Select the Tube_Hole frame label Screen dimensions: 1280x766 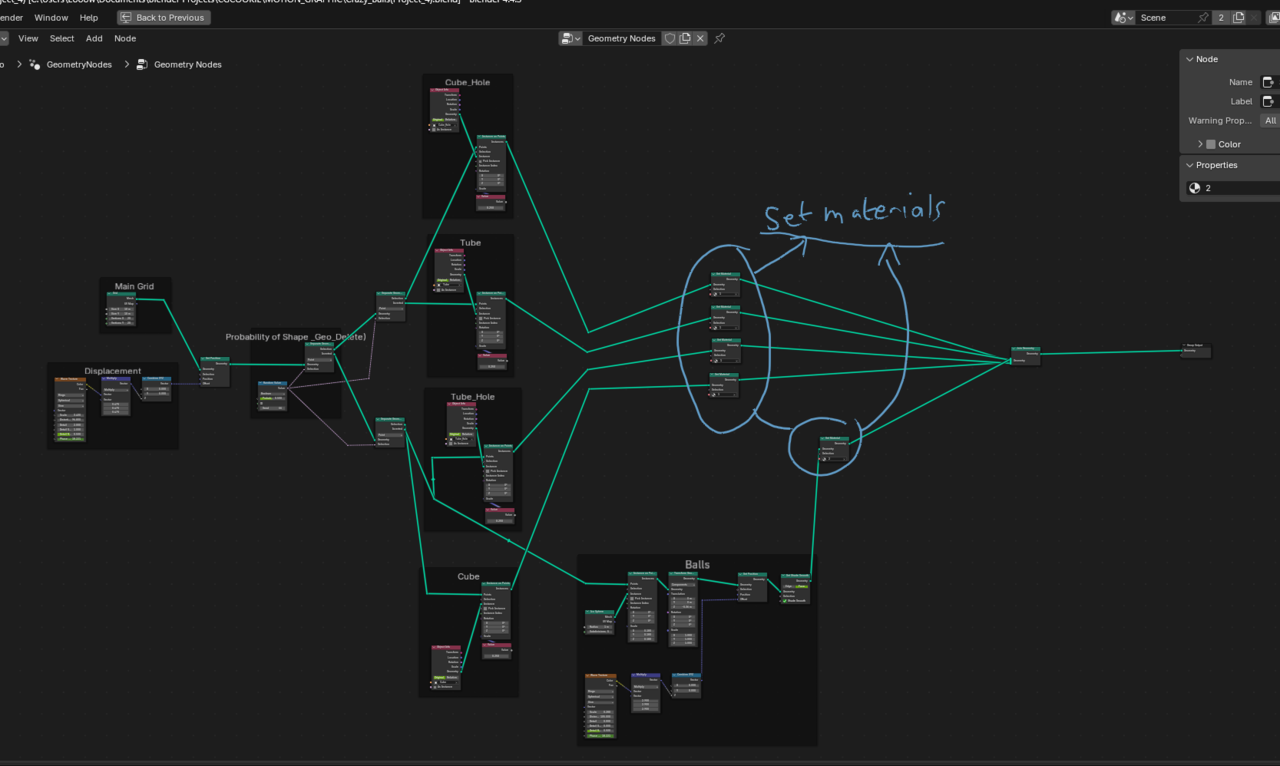[x=472, y=396]
